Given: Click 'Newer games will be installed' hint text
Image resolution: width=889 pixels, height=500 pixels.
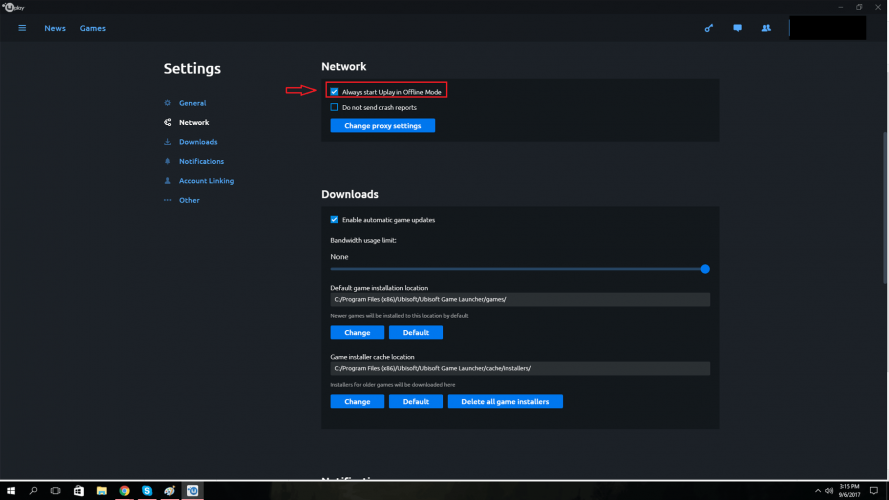Looking at the screenshot, I should [399, 316].
